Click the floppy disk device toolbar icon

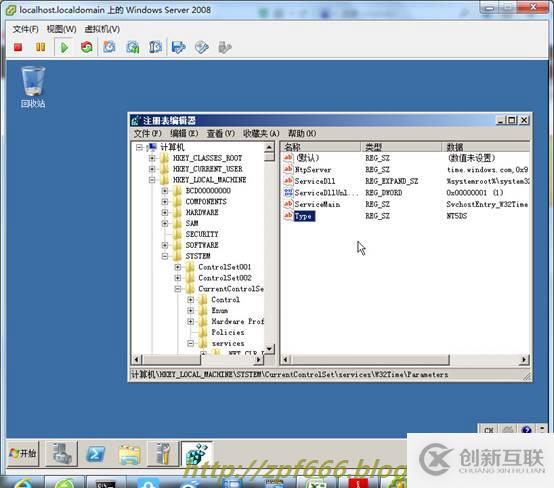click(x=178, y=47)
